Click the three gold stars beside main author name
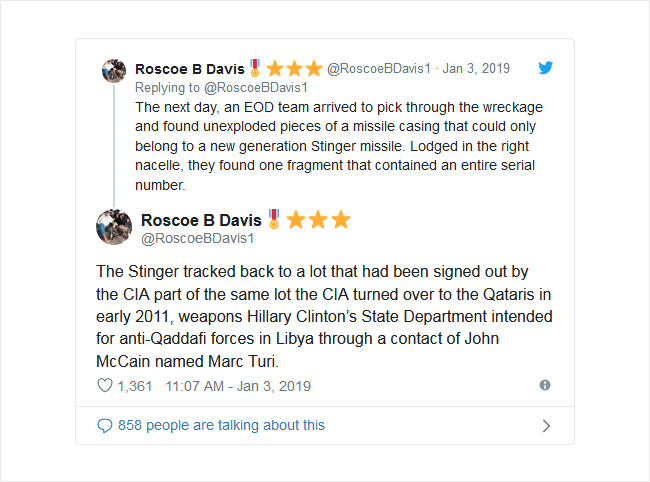 tap(318, 219)
